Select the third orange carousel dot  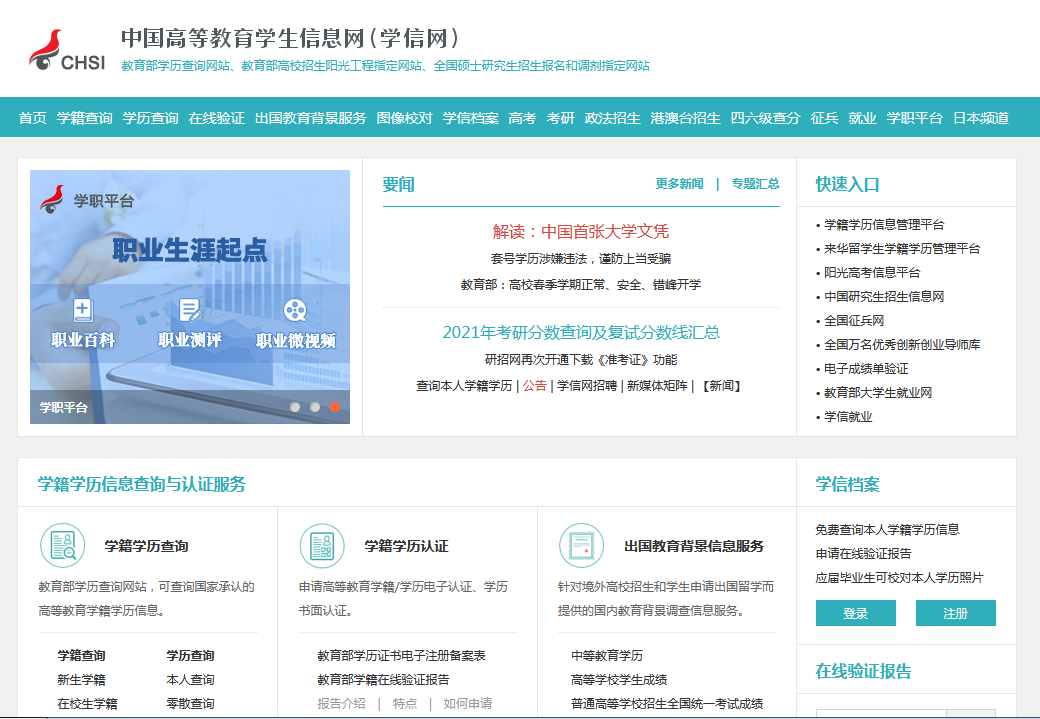point(335,407)
